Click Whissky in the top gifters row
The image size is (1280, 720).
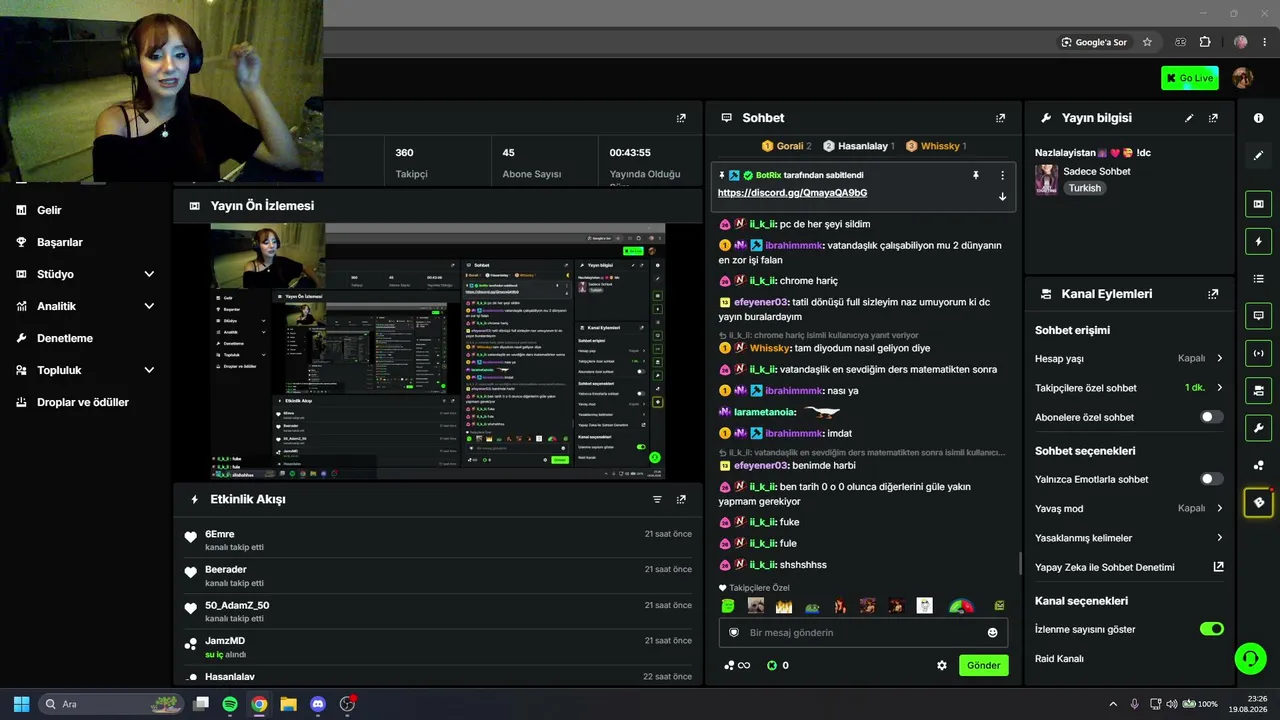click(x=940, y=146)
